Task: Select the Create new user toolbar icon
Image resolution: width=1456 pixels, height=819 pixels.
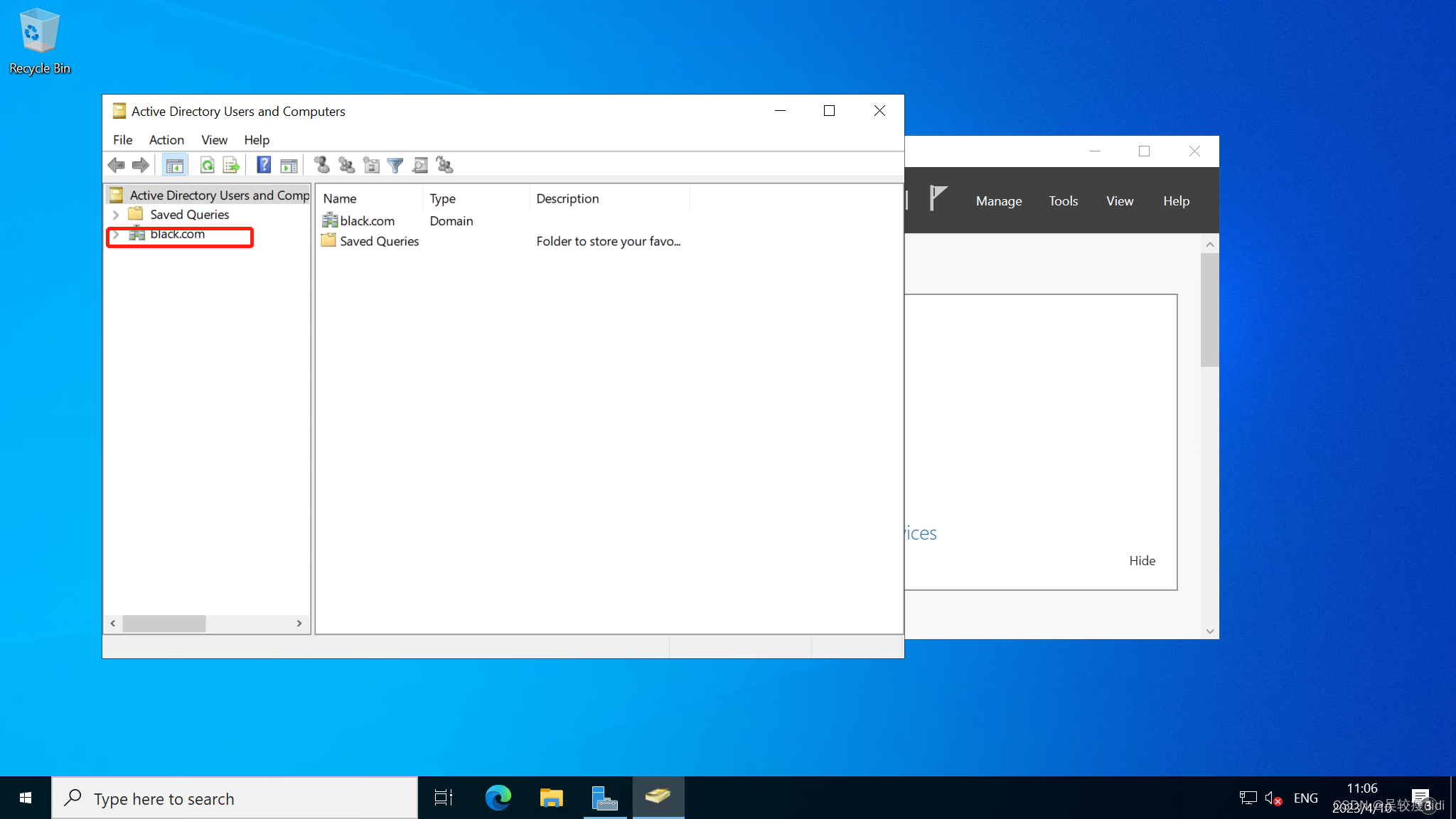Action: pos(321,165)
